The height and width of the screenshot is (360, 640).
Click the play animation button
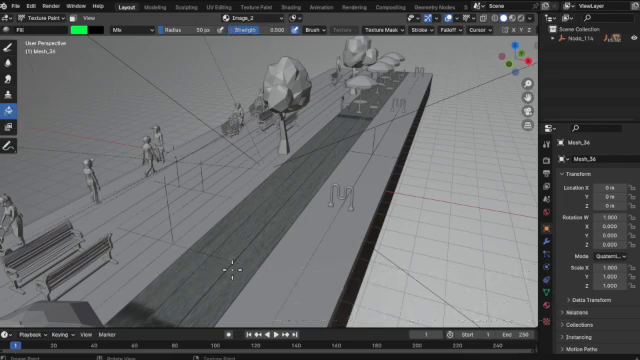pyautogui.click(x=276, y=335)
